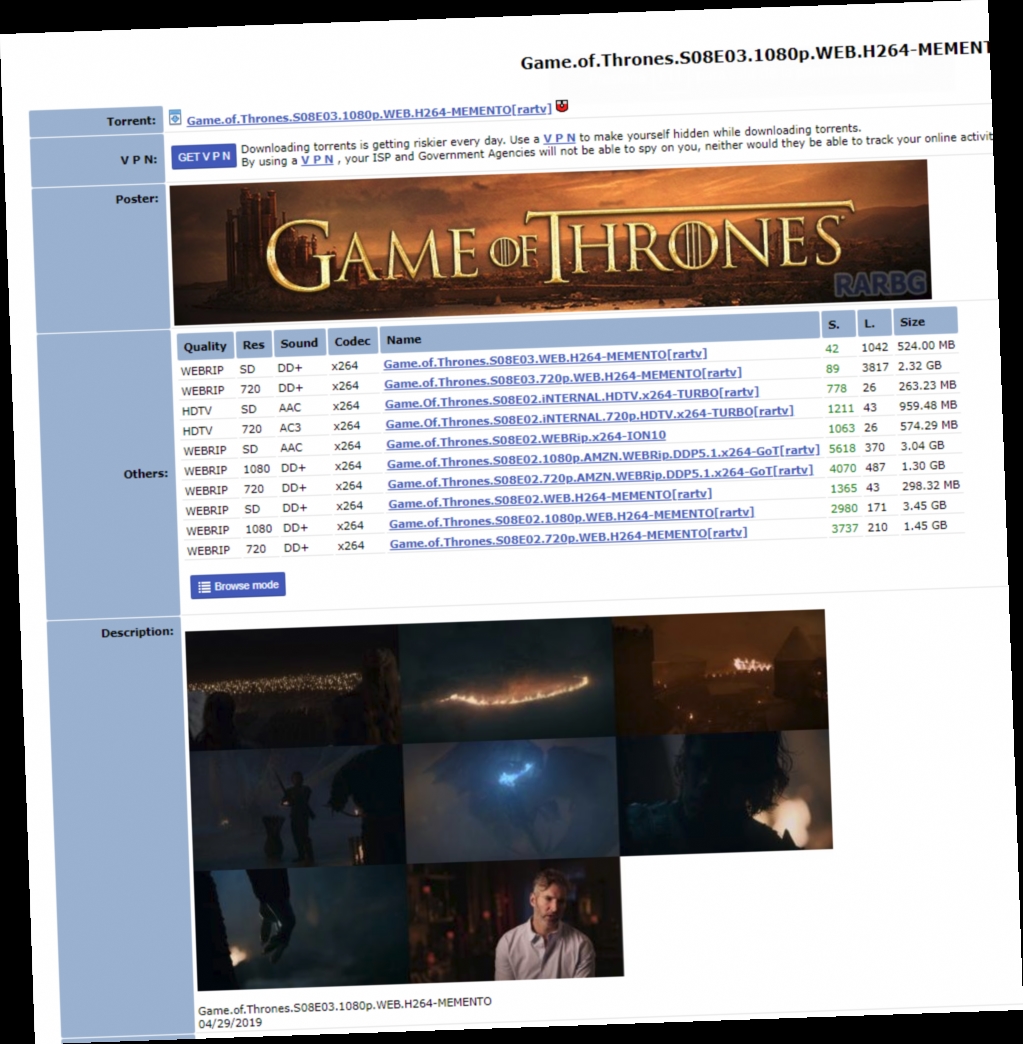Image resolution: width=1023 pixels, height=1044 pixels.
Task: Click the seeders value 5618
Action: tap(842, 449)
